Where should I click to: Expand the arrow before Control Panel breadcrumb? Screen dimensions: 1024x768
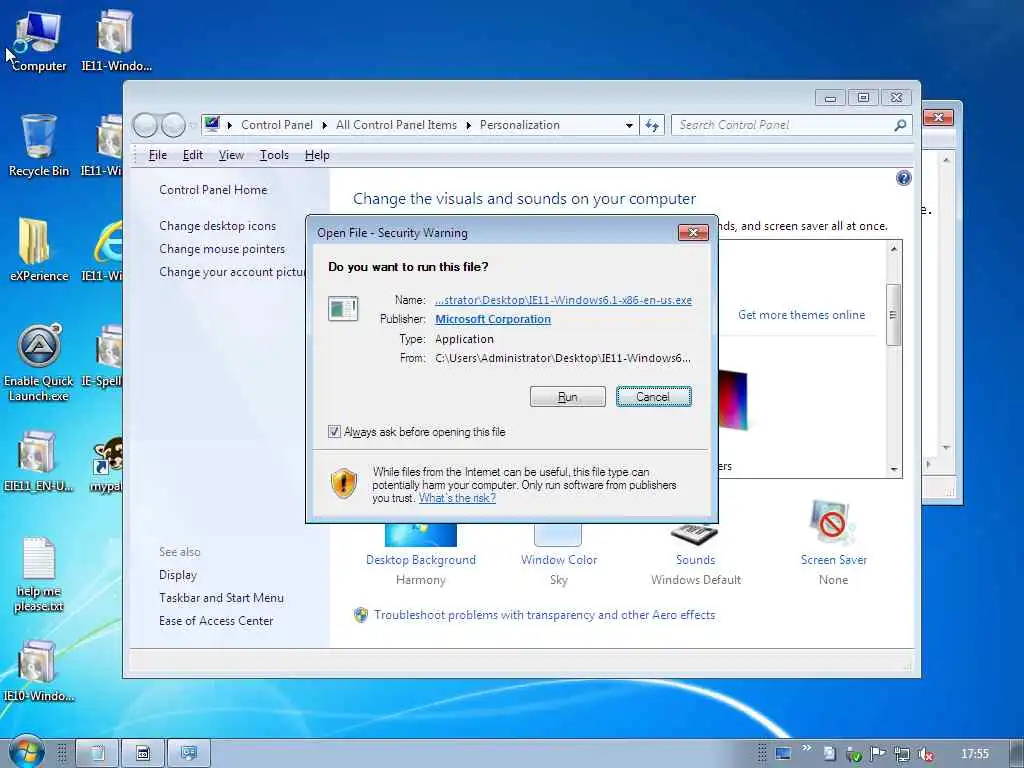[x=229, y=125]
